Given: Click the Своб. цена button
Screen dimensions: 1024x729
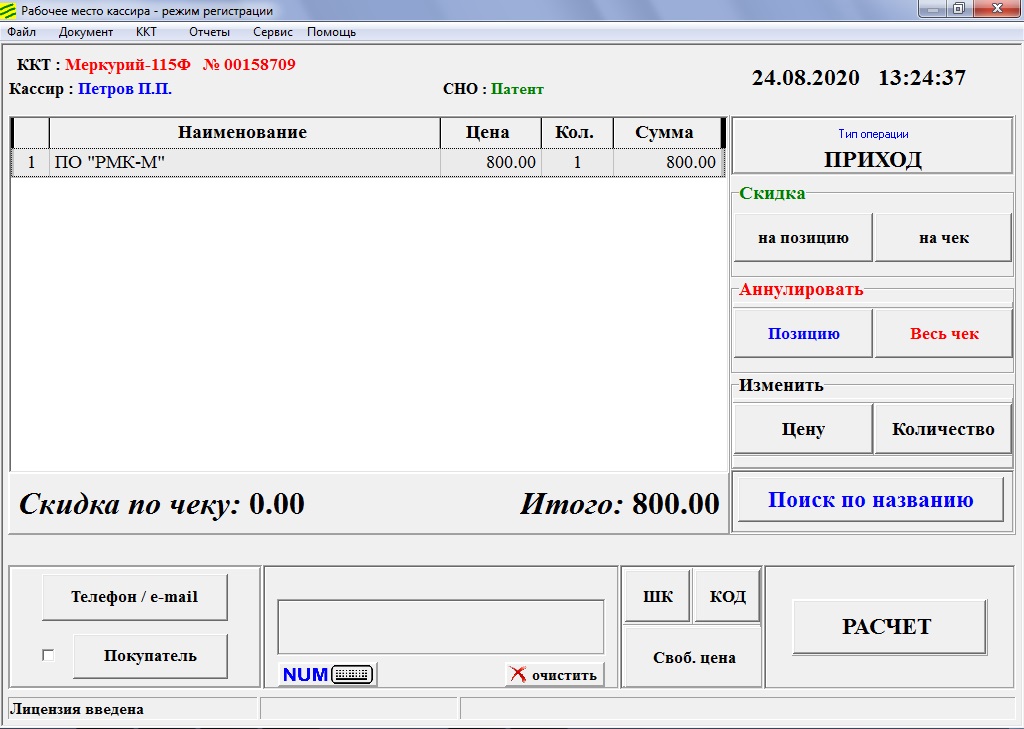Looking at the screenshot, I should click(x=693, y=657).
